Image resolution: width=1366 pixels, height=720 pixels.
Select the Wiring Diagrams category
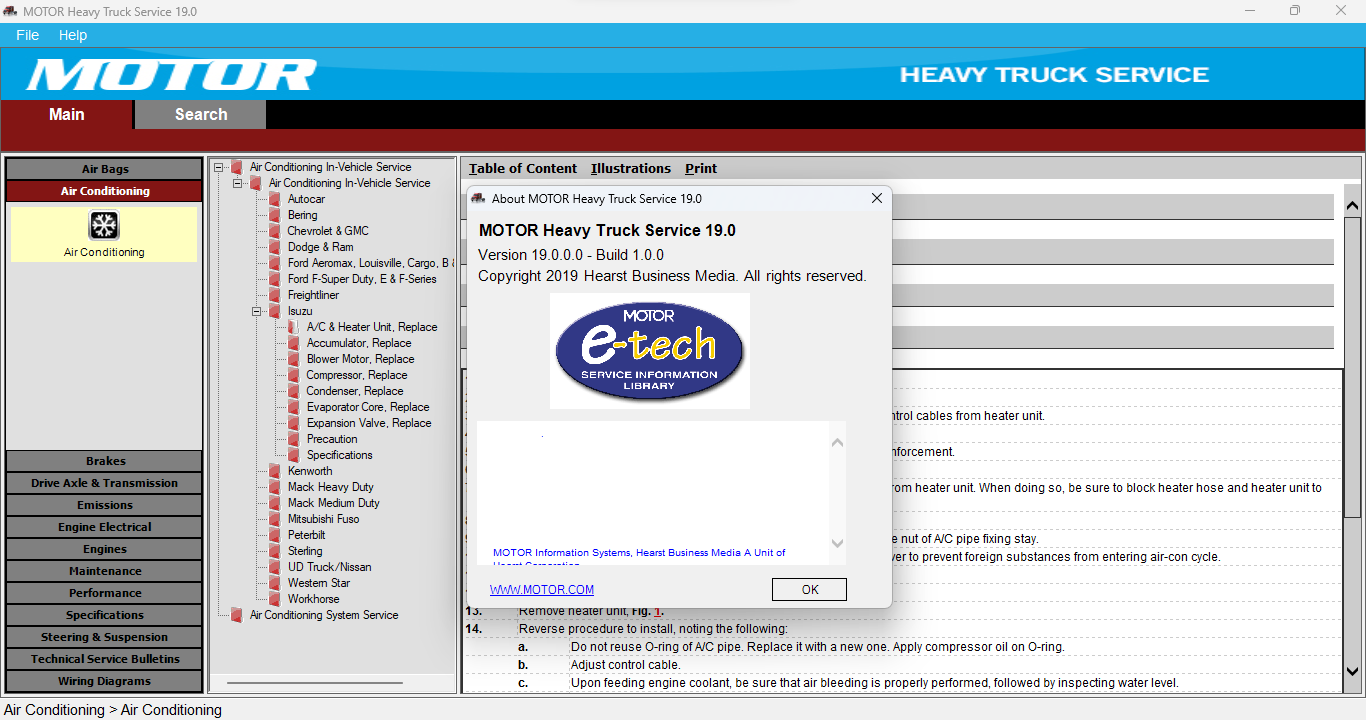click(x=104, y=681)
